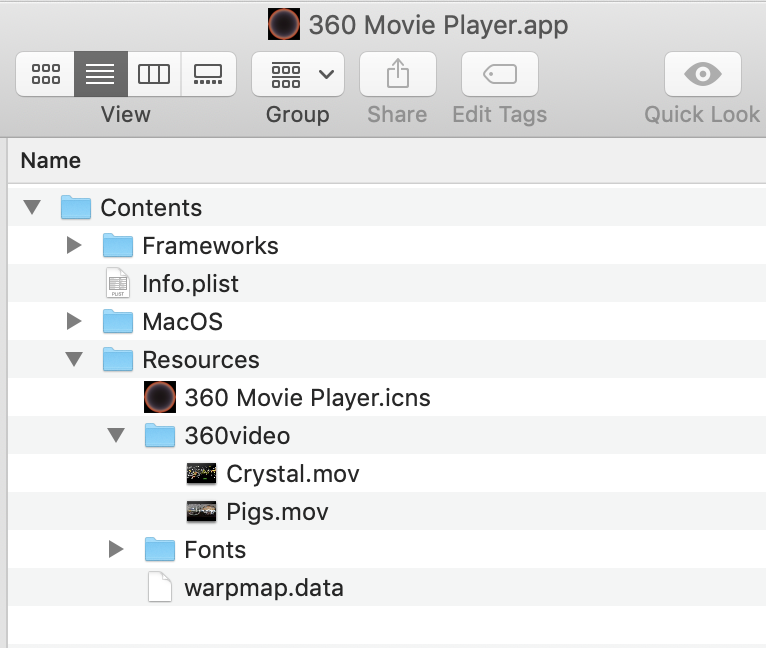Collapse the Resources folder

[74, 359]
